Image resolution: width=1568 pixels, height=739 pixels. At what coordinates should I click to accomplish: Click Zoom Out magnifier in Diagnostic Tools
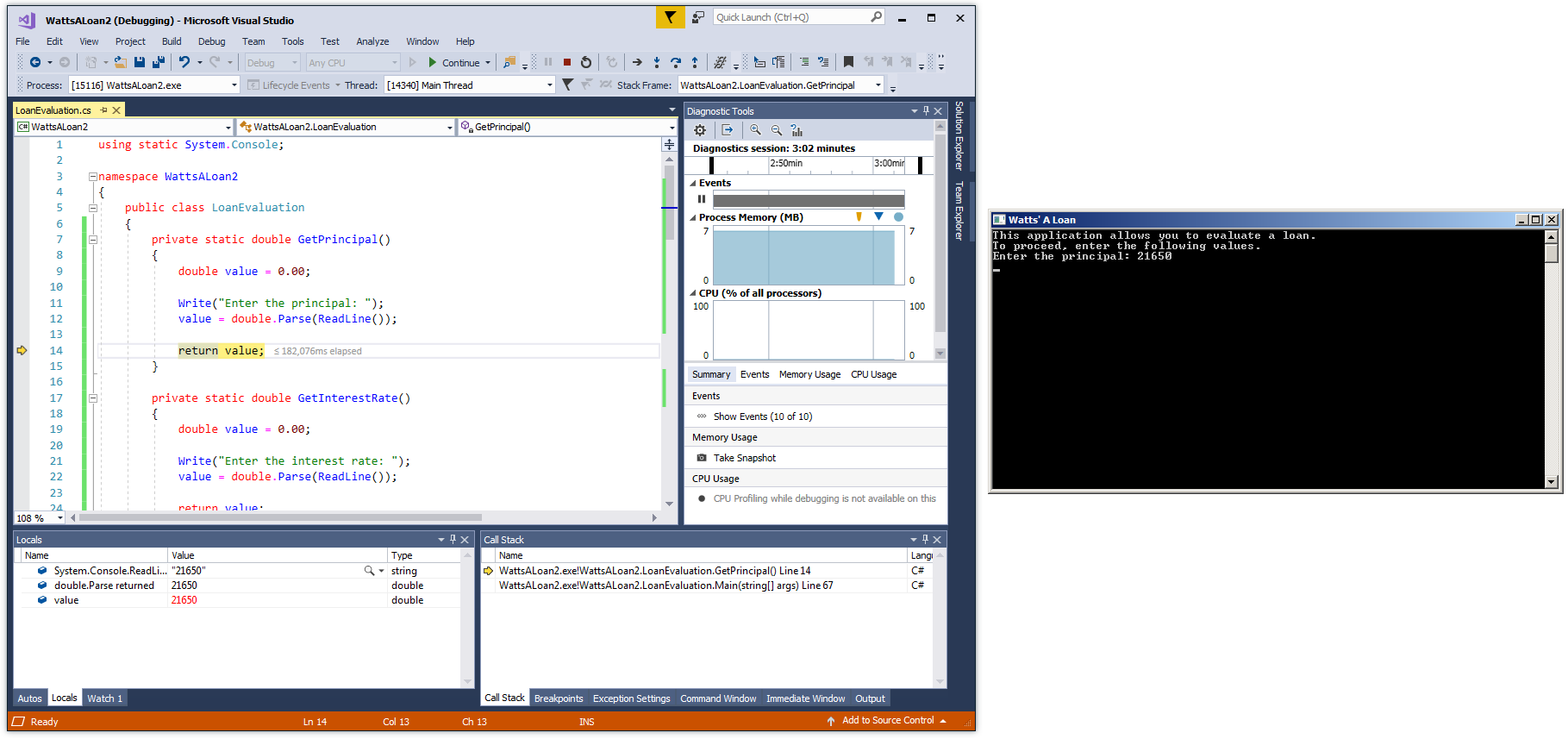click(x=776, y=130)
